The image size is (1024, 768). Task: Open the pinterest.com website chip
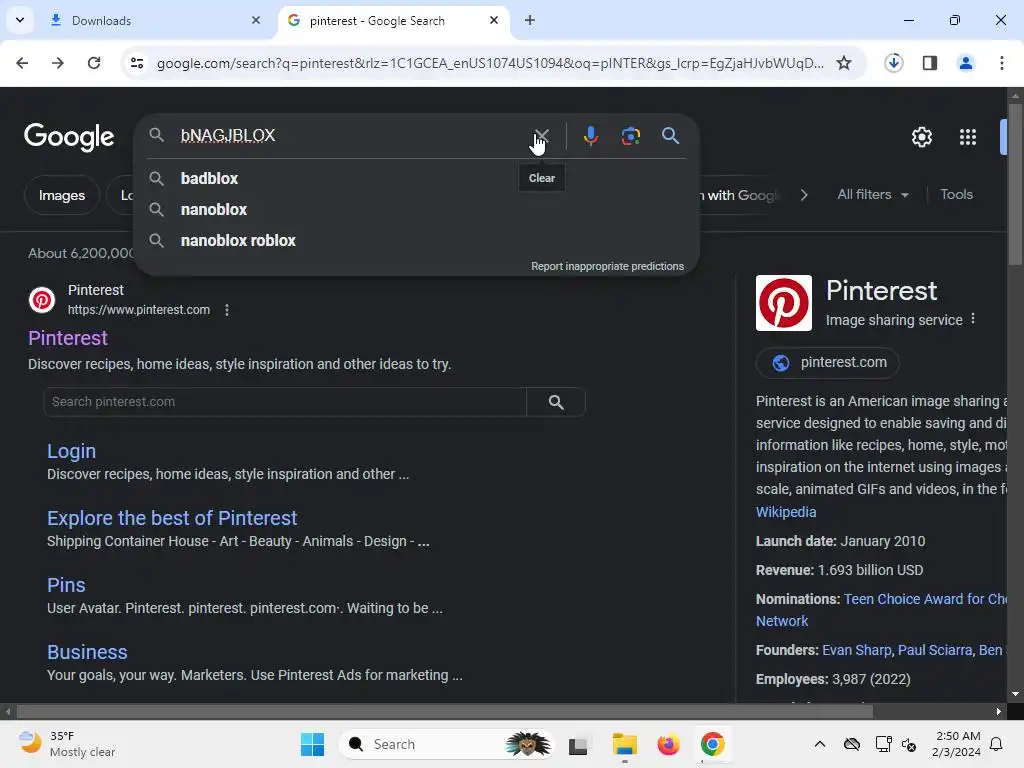click(x=827, y=363)
